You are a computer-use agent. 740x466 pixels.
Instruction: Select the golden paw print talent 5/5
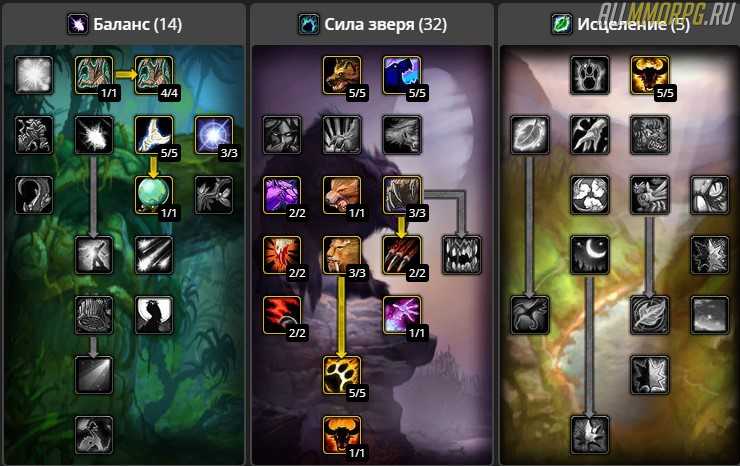click(x=342, y=375)
